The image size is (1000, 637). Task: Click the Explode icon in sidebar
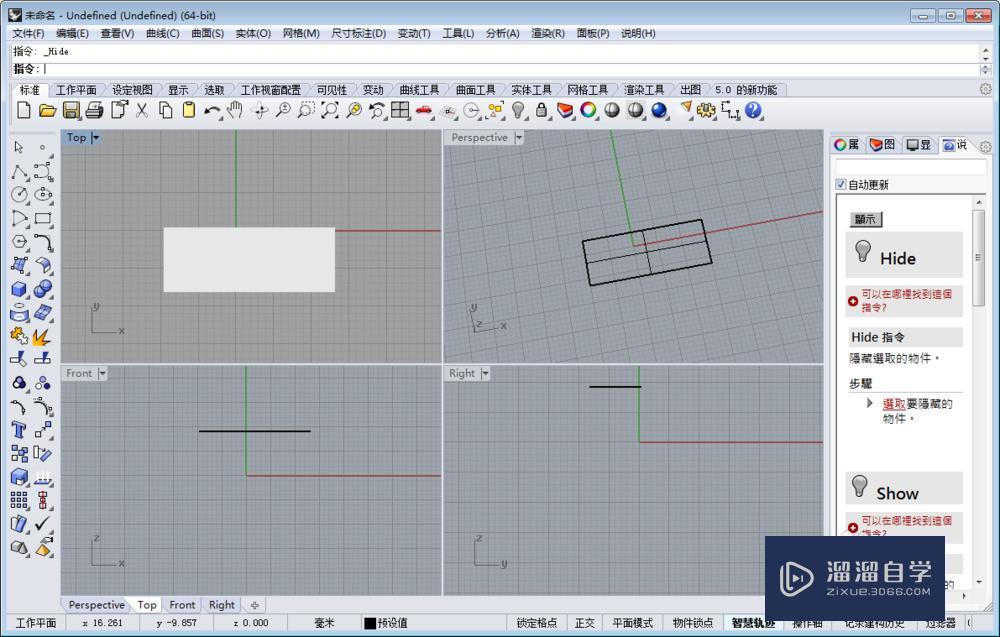point(43,336)
